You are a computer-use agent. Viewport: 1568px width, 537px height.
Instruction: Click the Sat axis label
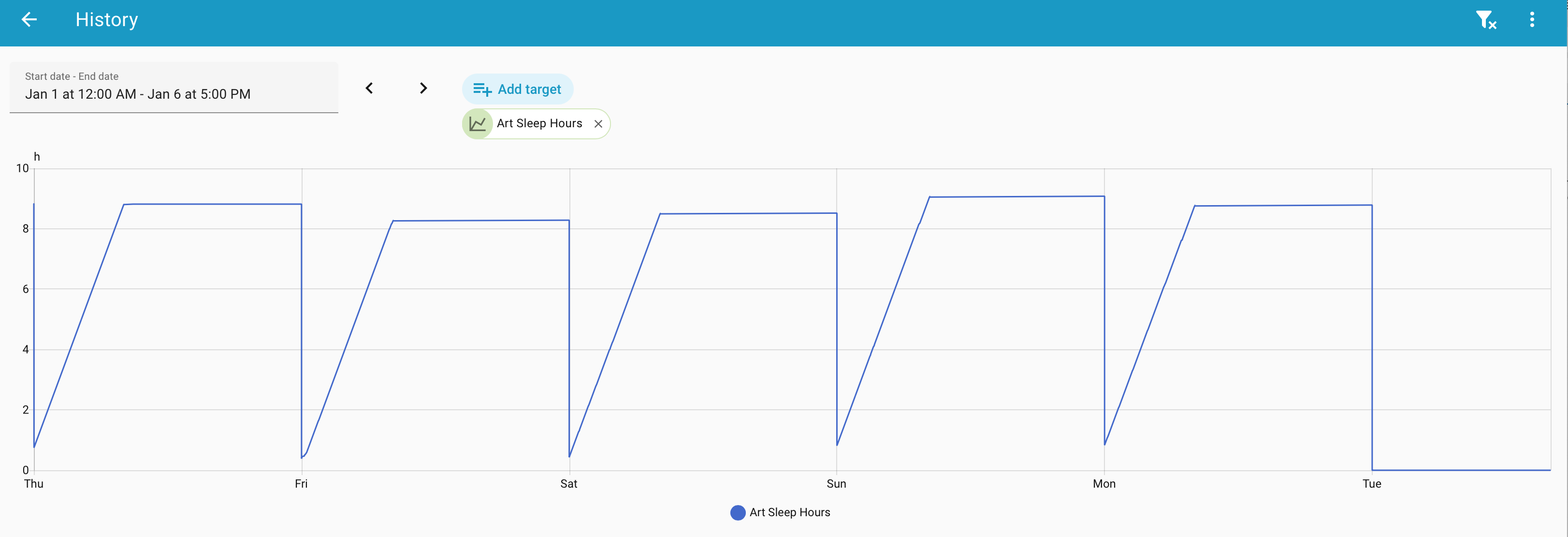coord(568,484)
